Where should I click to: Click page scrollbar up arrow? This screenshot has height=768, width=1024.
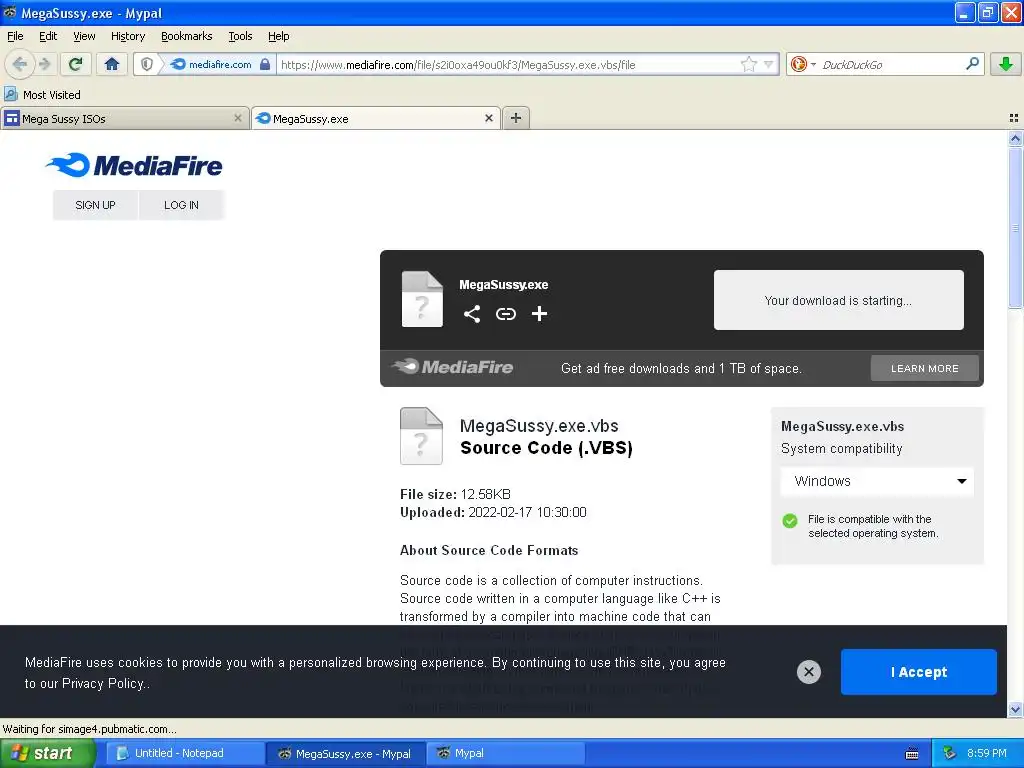(1015, 138)
